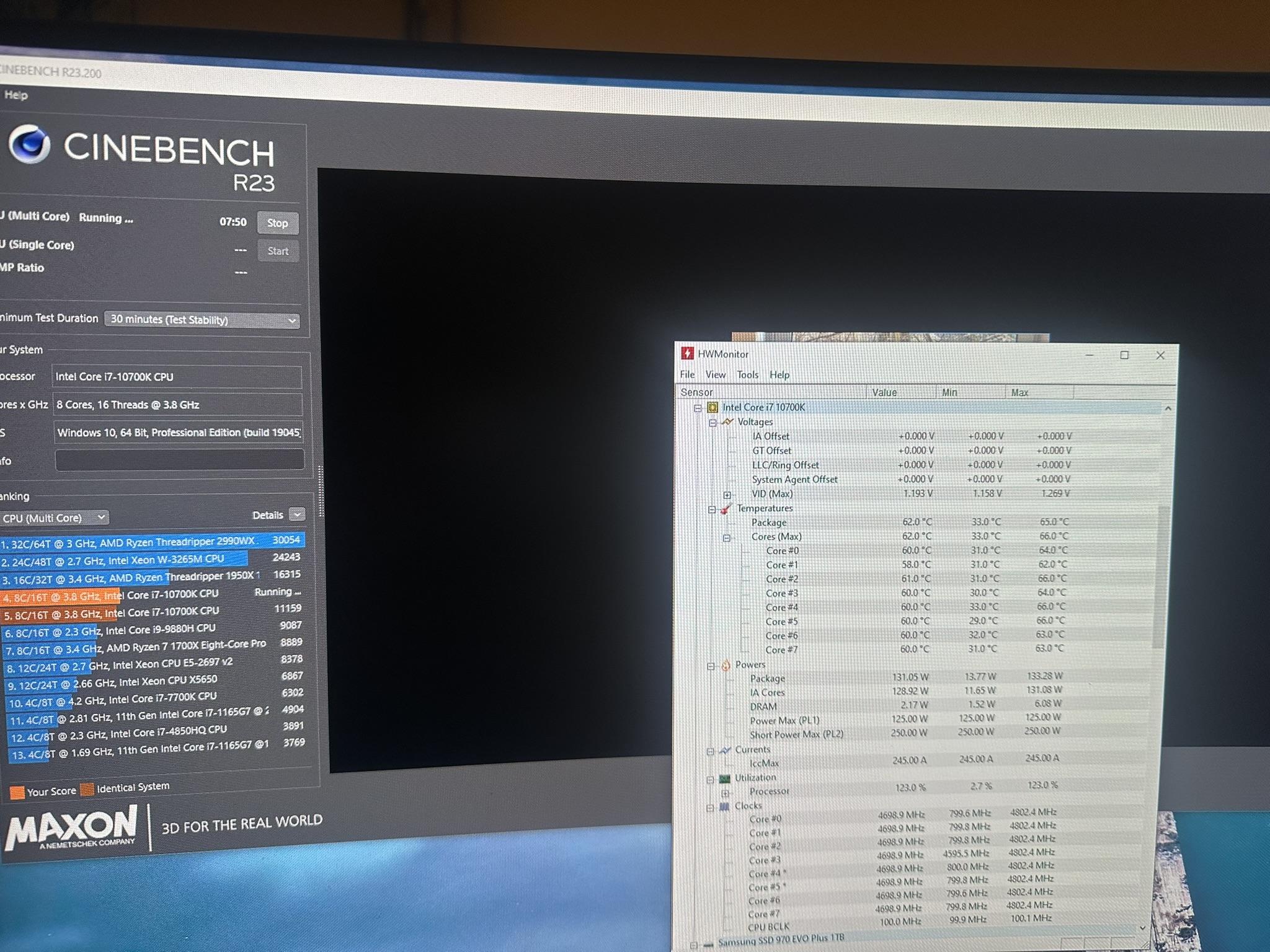This screenshot has width=1270, height=952.
Task: Open the Tools menu in HWMonitor
Action: (747, 374)
